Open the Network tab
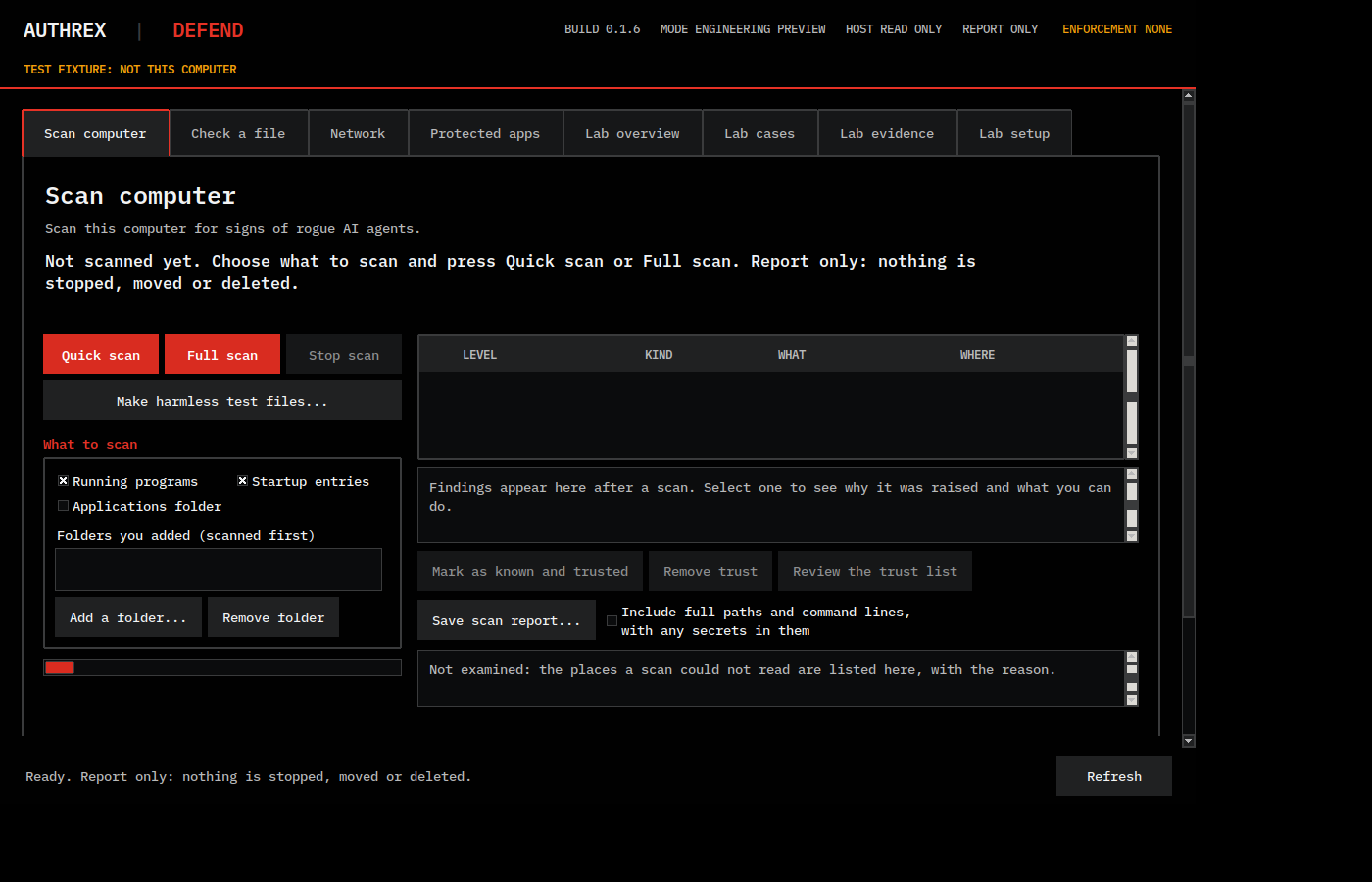 (358, 133)
